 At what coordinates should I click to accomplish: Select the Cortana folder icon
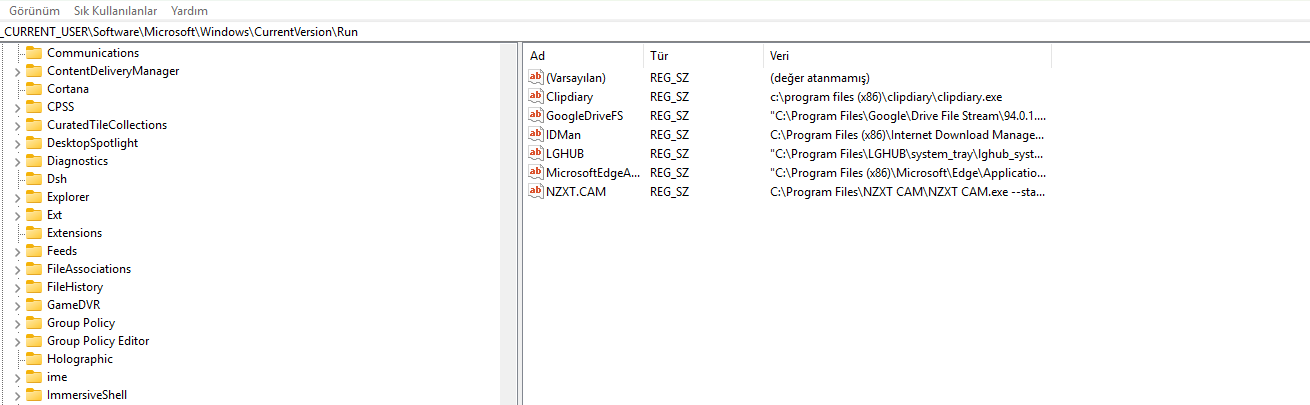(x=33, y=89)
